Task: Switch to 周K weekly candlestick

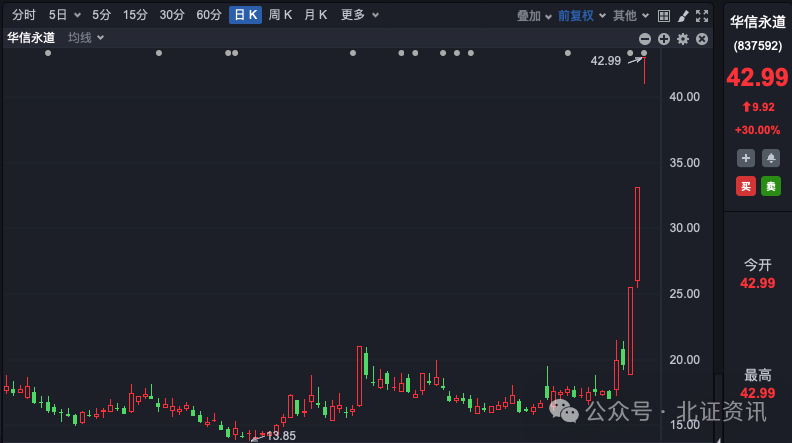Action: pos(280,15)
